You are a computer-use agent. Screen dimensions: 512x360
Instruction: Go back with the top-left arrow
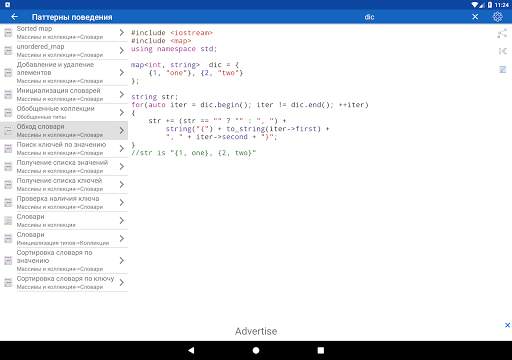coord(14,17)
